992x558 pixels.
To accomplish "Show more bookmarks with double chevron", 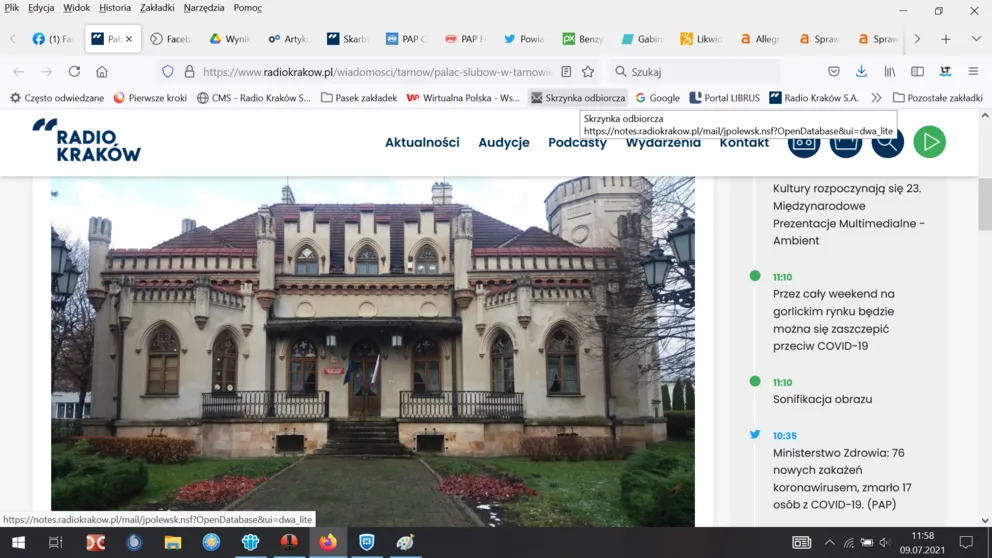I will (876, 97).
